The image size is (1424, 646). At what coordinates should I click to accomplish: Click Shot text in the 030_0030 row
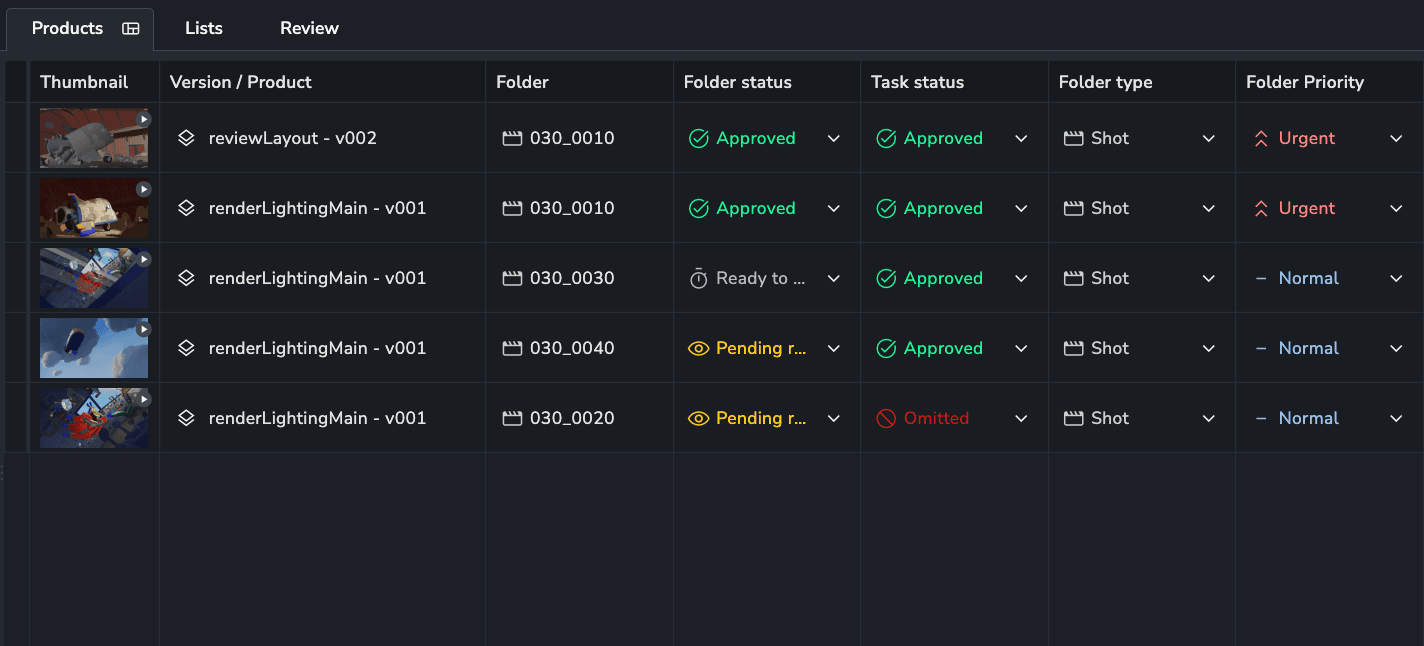pos(1110,278)
